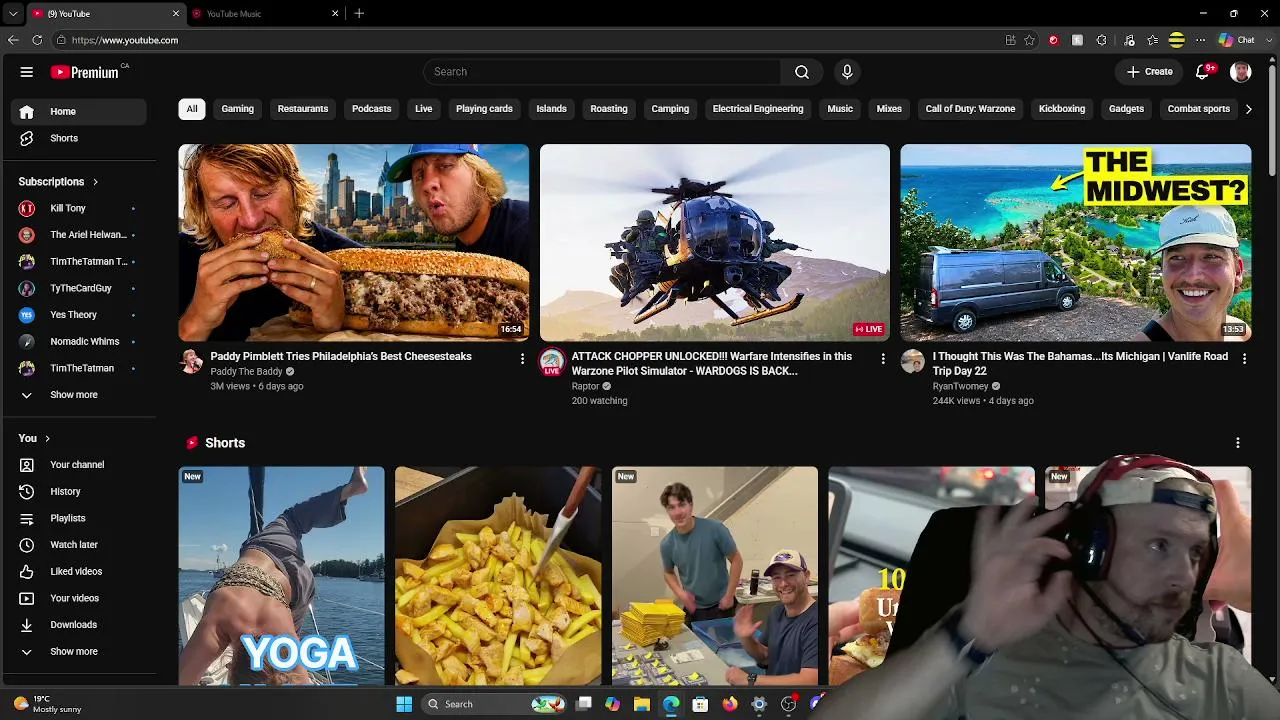Screen dimensions: 1280x720
Task: Open the tab search dropdown
Action: (x=13, y=14)
